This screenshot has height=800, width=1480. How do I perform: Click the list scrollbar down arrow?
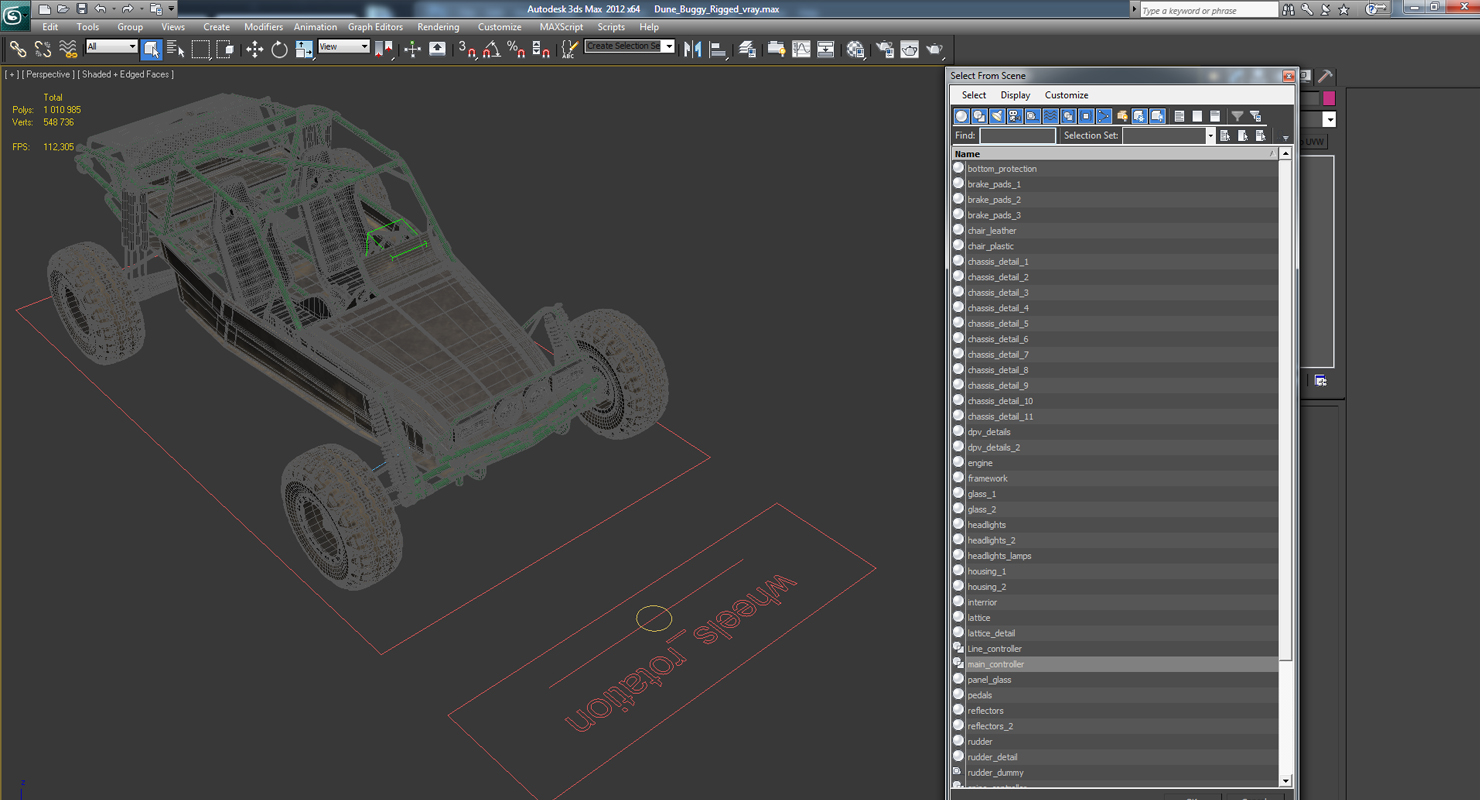[x=1285, y=781]
